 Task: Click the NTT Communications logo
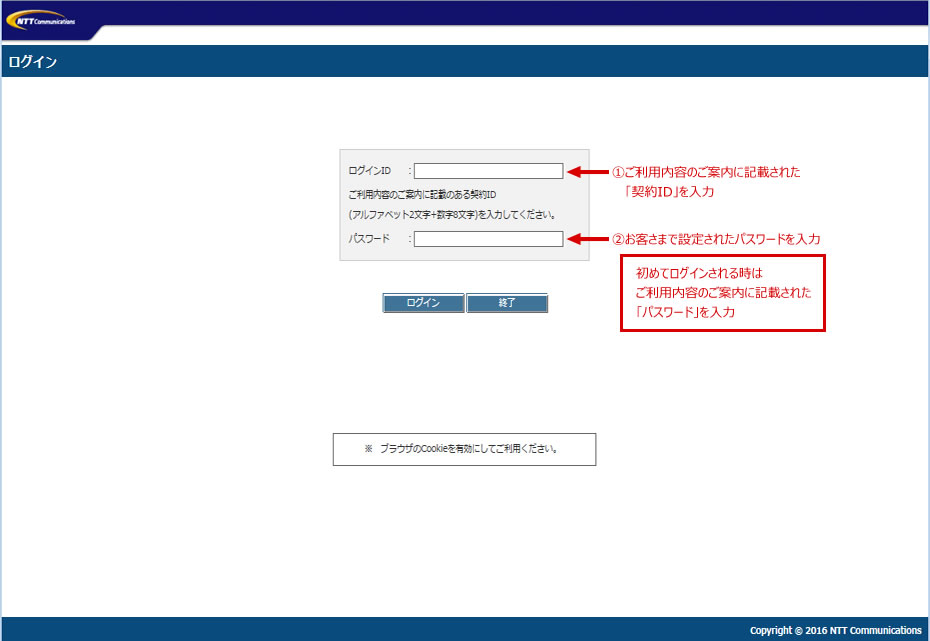(x=46, y=20)
